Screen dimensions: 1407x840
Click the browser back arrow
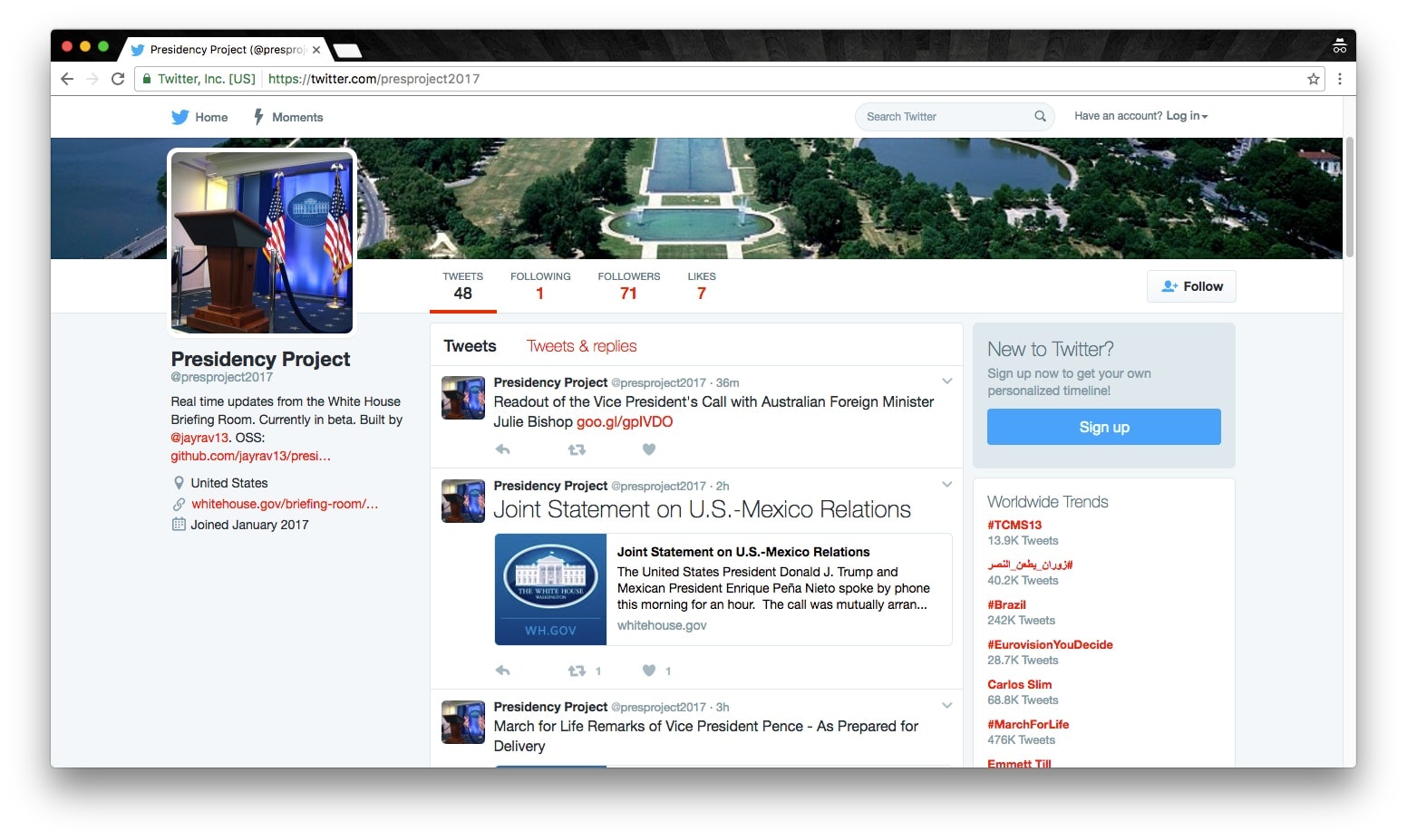coord(67,79)
